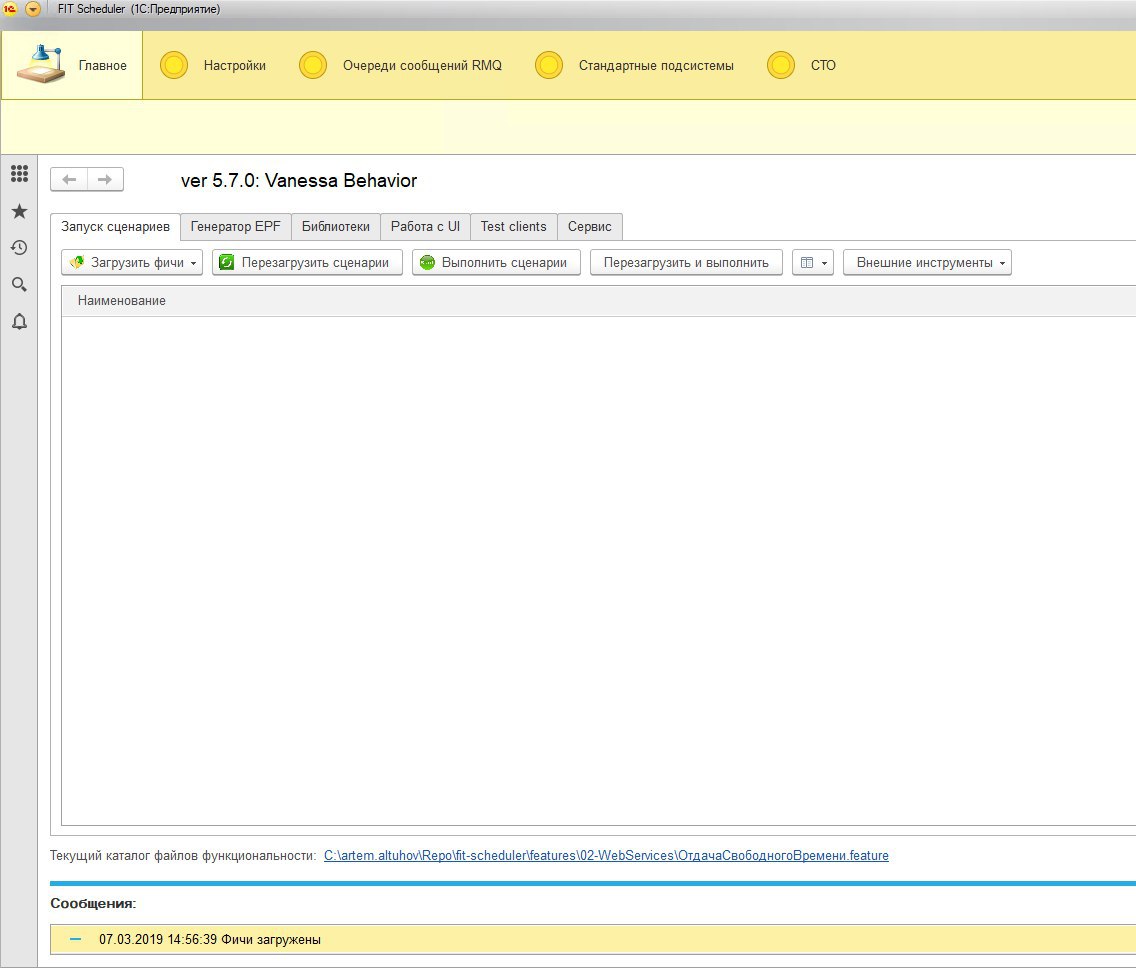Switch to the Запуск сценариев tab
Viewport: 1136px width, 968px height.
tap(115, 226)
